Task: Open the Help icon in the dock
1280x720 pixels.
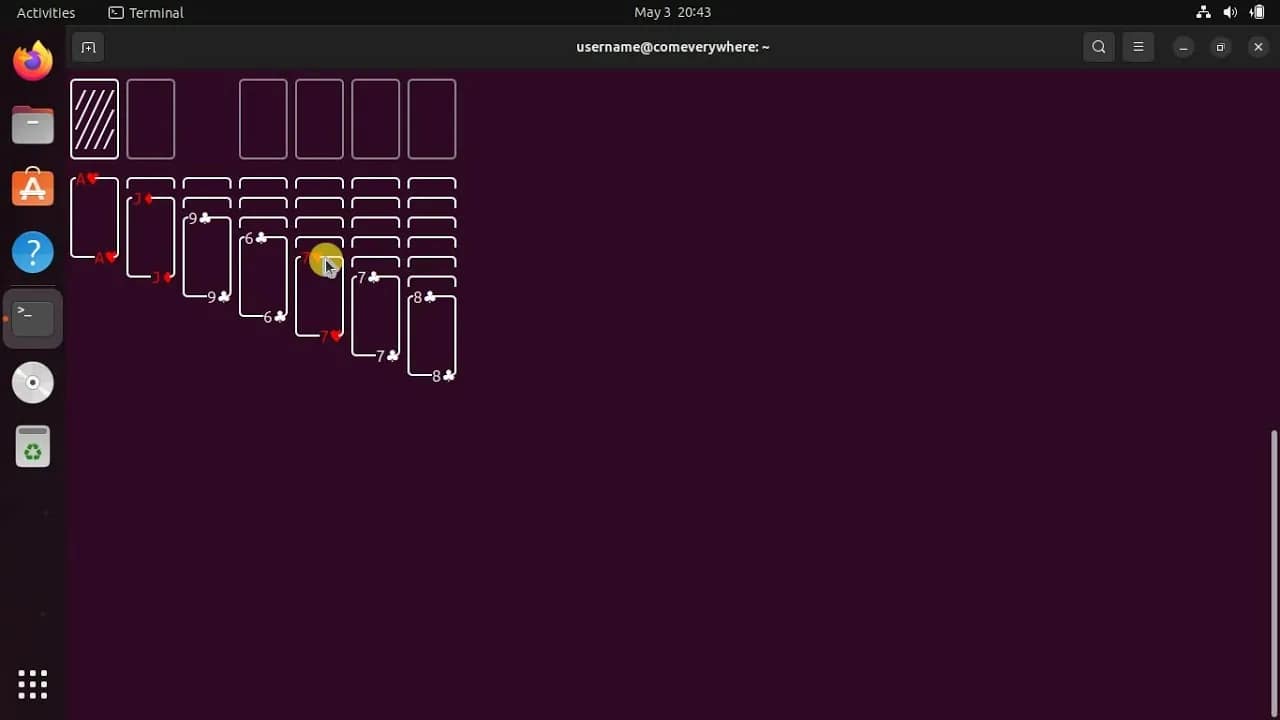Action: tap(32, 251)
